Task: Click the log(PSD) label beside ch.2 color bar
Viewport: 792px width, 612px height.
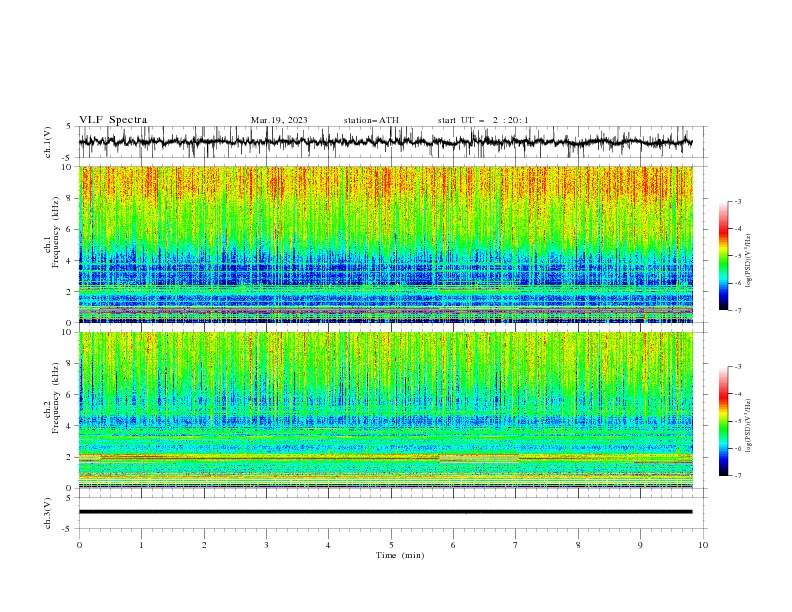Action: coord(748,426)
